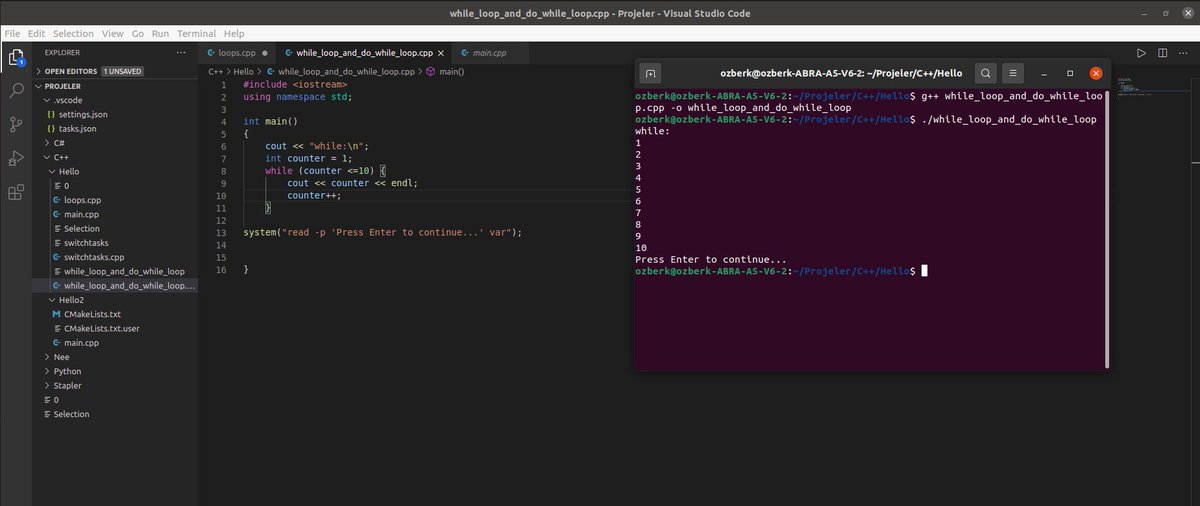1200x506 pixels.
Task: Open the View menu
Action: click(114, 33)
